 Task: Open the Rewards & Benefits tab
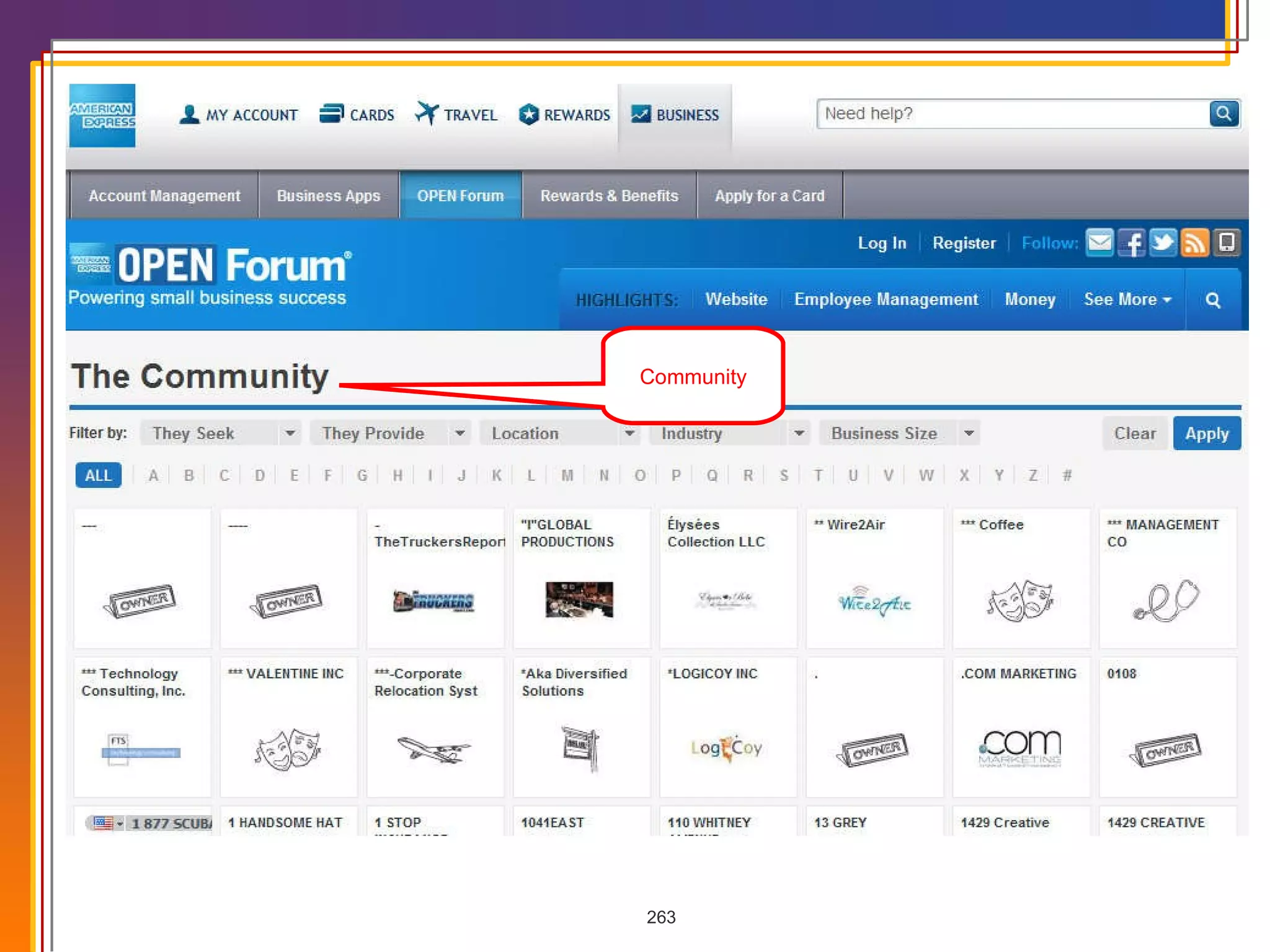coord(609,196)
